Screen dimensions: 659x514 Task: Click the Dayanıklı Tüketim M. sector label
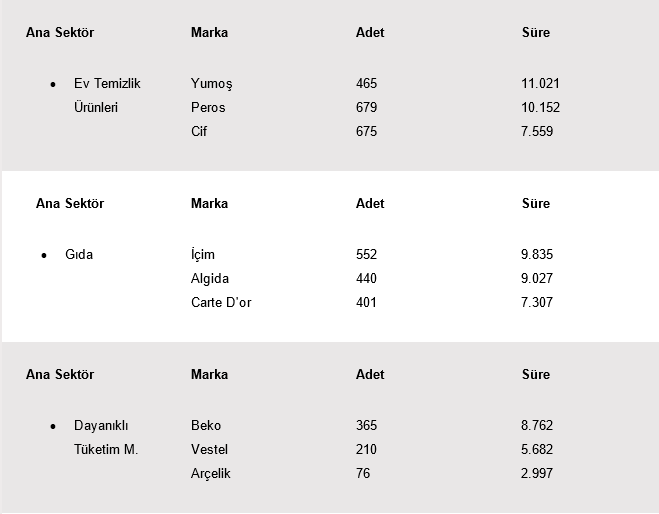coord(106,438)
